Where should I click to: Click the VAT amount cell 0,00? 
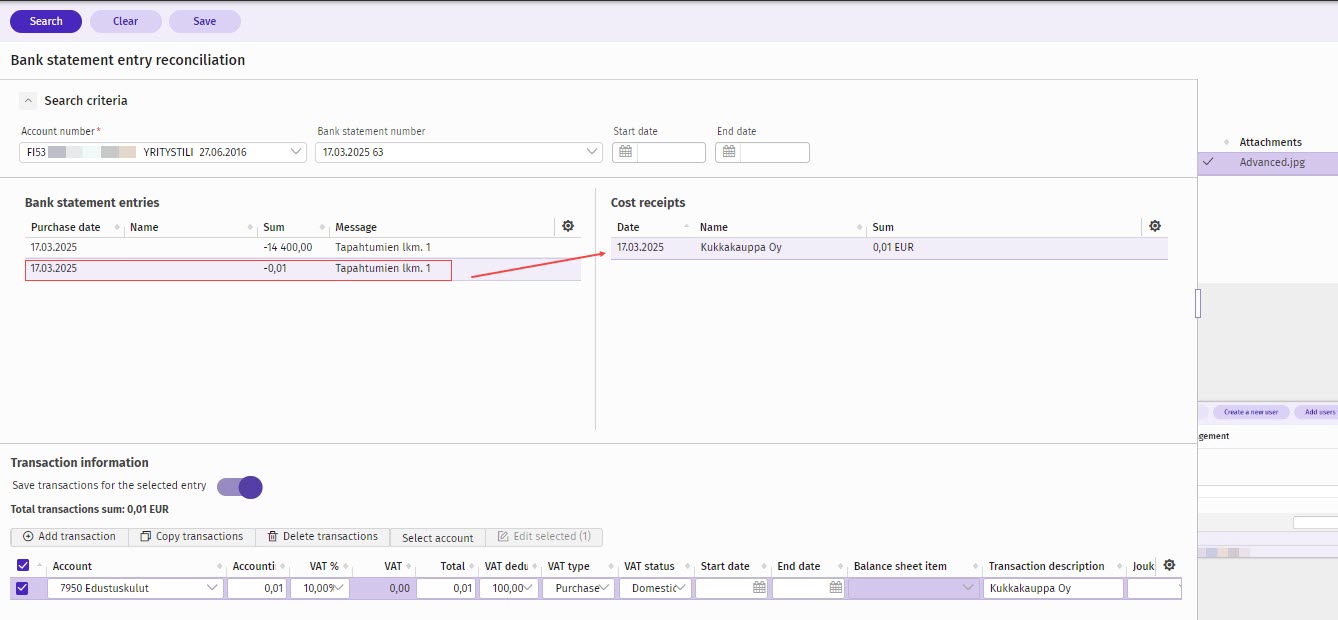pos(381,588)
